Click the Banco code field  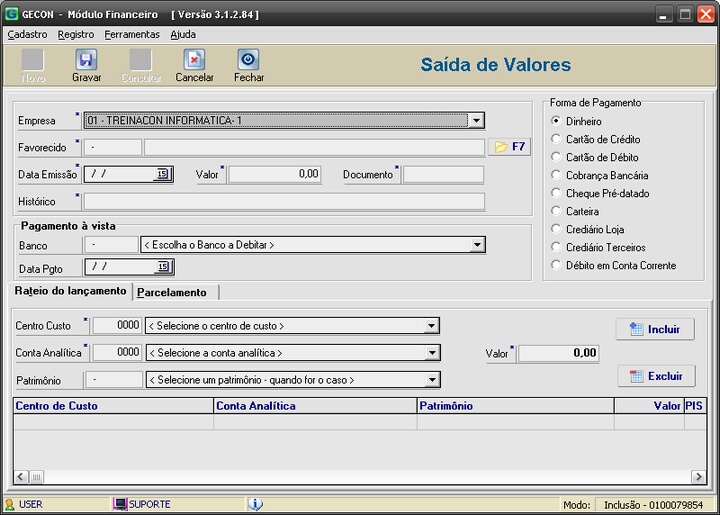pos(111,245)
